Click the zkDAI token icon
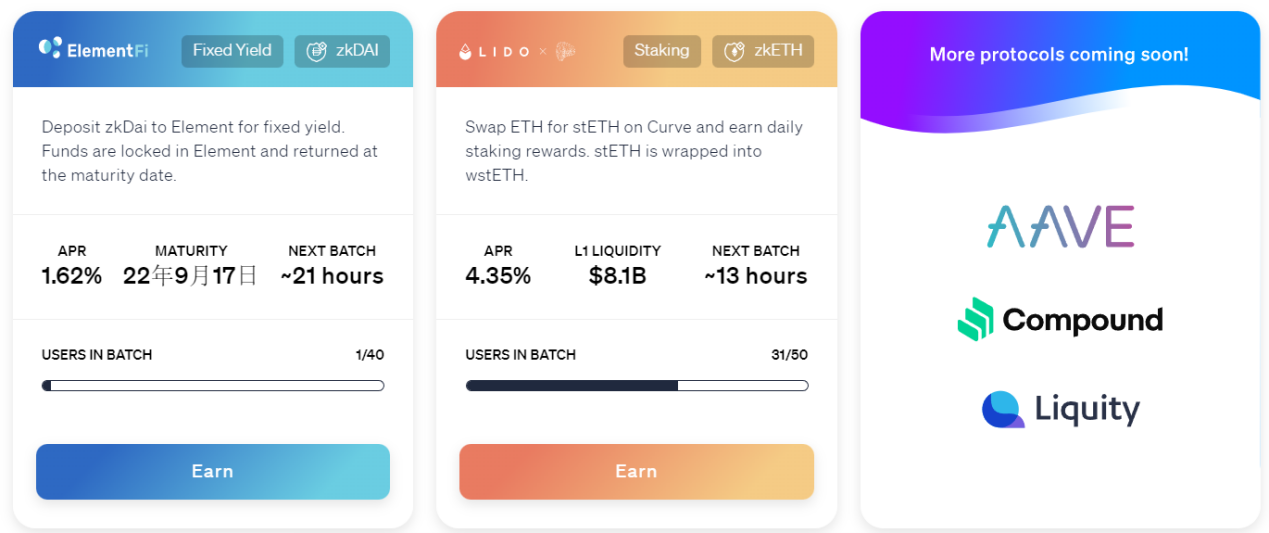 (x=317, y=51)
